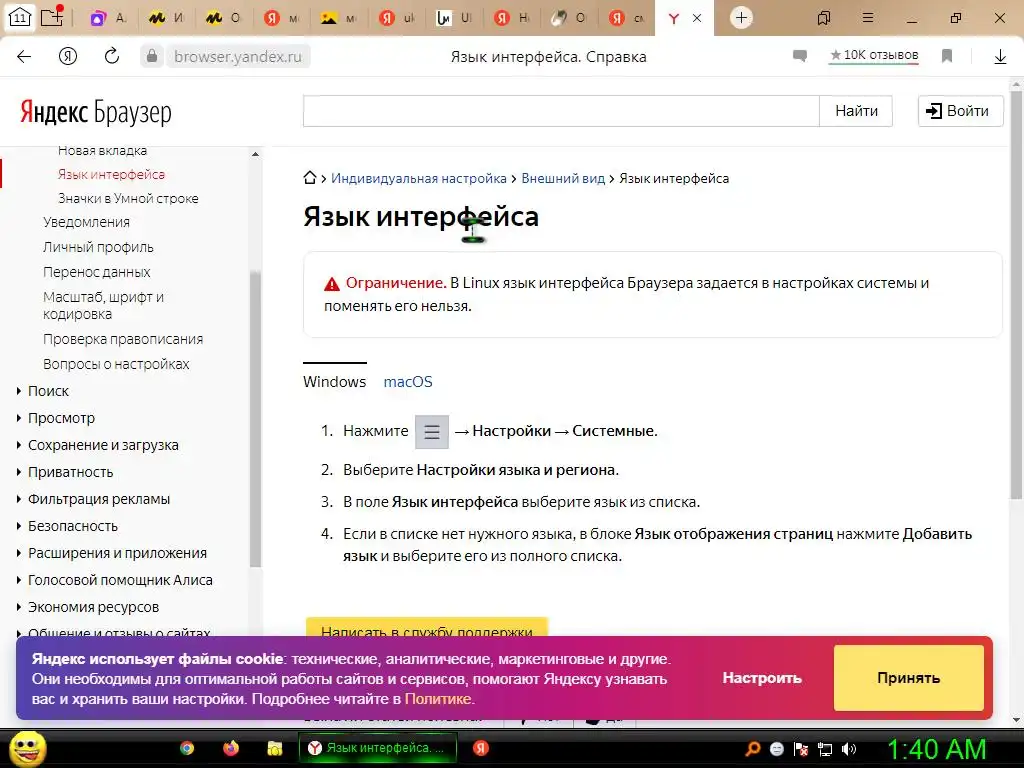Open the file manager taskbar icon

[x=275, y=748]
